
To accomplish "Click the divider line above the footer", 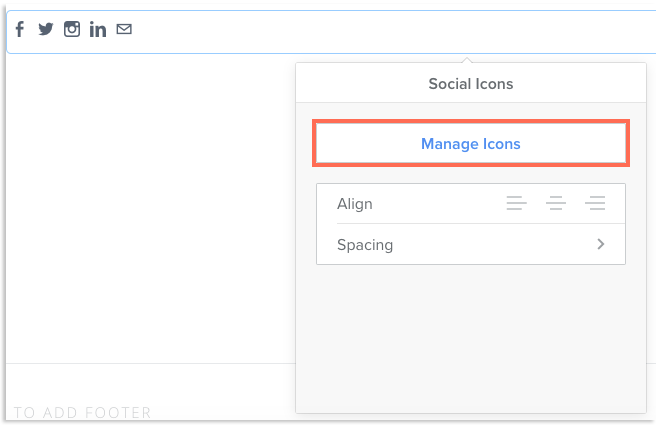I will [150, 363].
